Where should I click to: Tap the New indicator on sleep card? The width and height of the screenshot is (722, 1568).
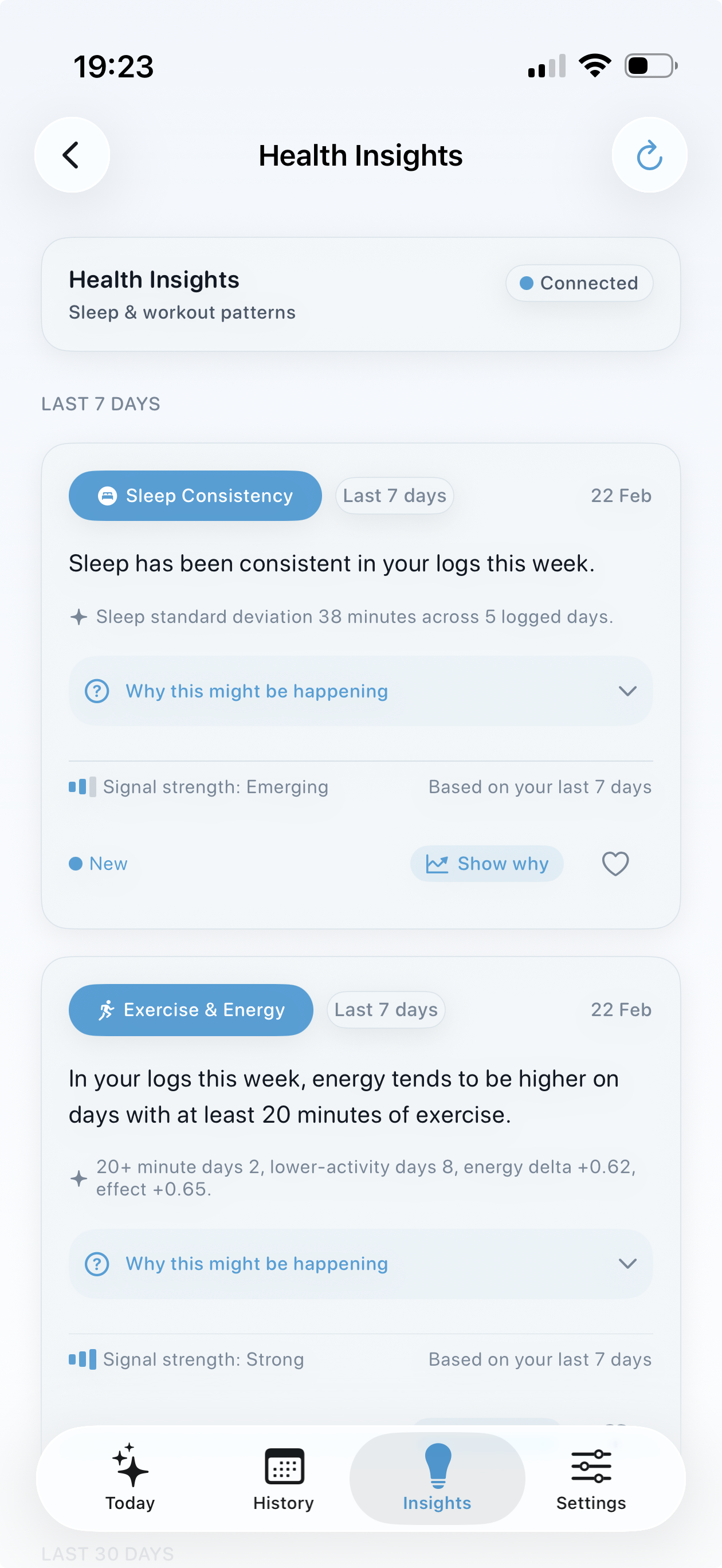click(x=98, y=863)
